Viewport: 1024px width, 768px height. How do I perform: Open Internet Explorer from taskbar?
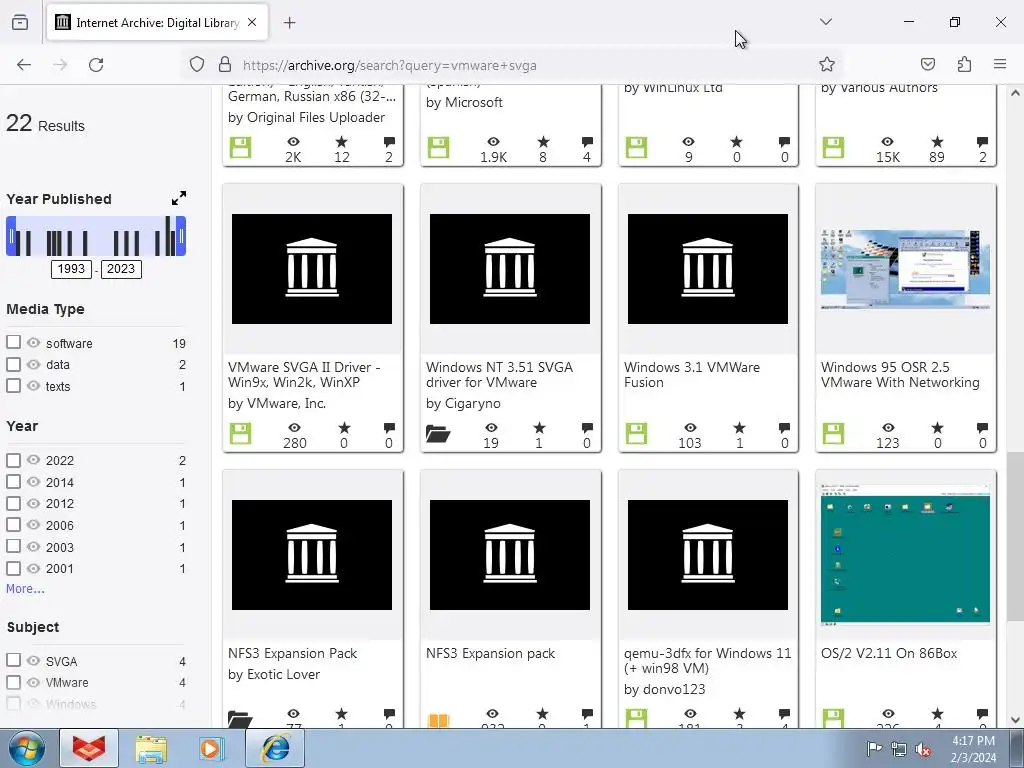[275, 749]
